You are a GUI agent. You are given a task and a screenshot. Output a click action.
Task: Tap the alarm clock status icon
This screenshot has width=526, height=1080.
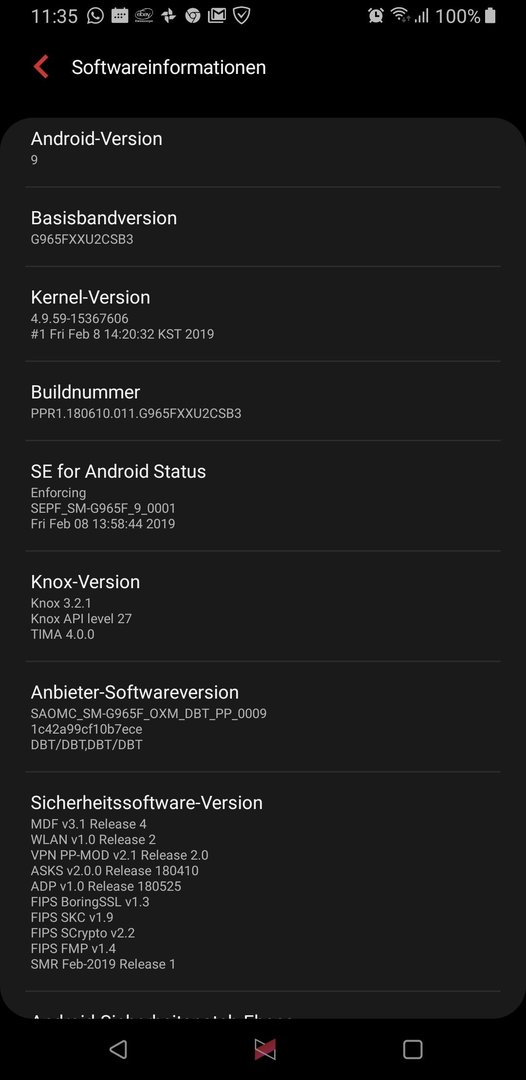(x=376, y=15)
